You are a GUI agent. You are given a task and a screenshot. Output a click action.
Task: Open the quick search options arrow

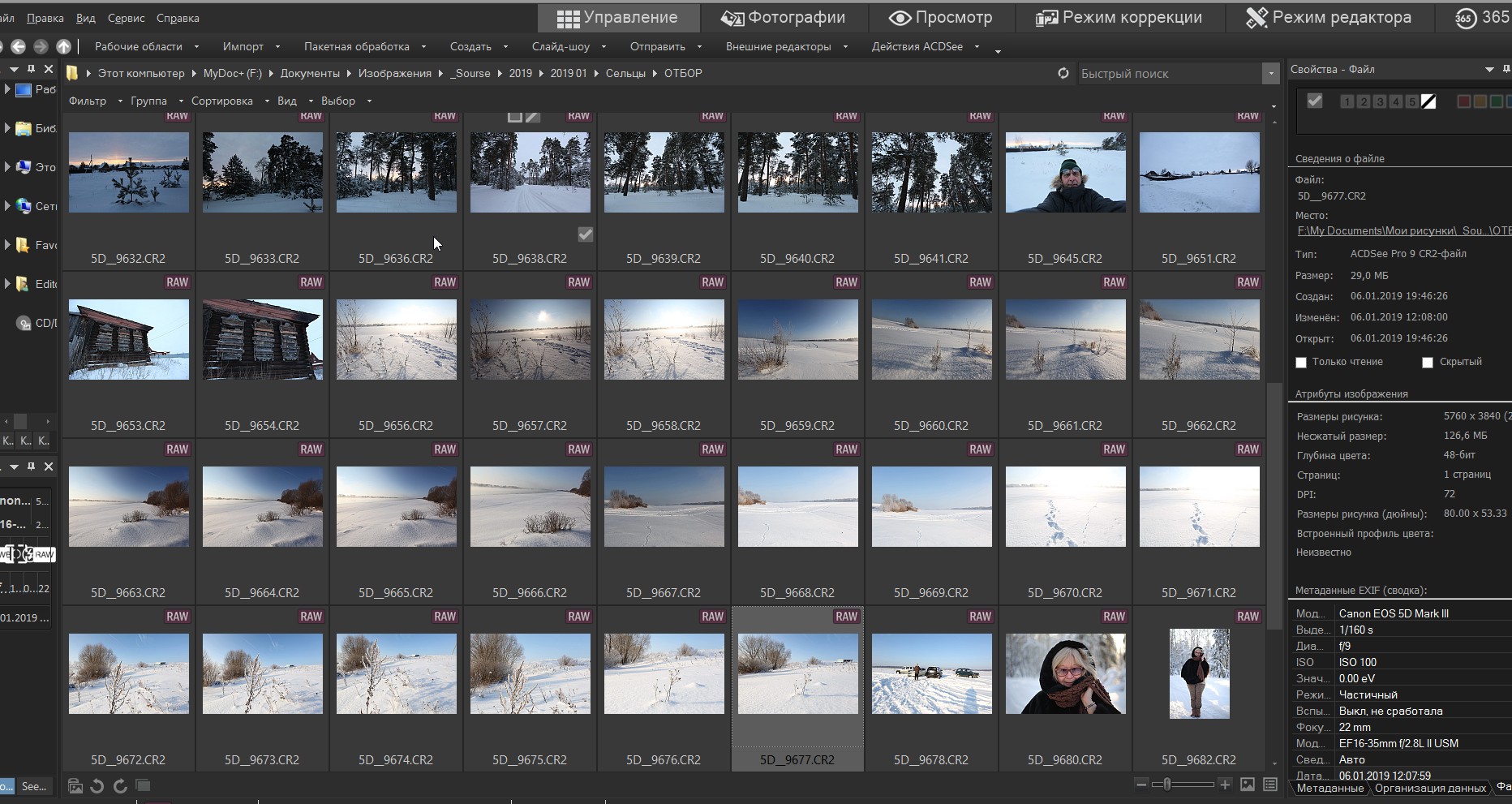(x=1271, y=74)
